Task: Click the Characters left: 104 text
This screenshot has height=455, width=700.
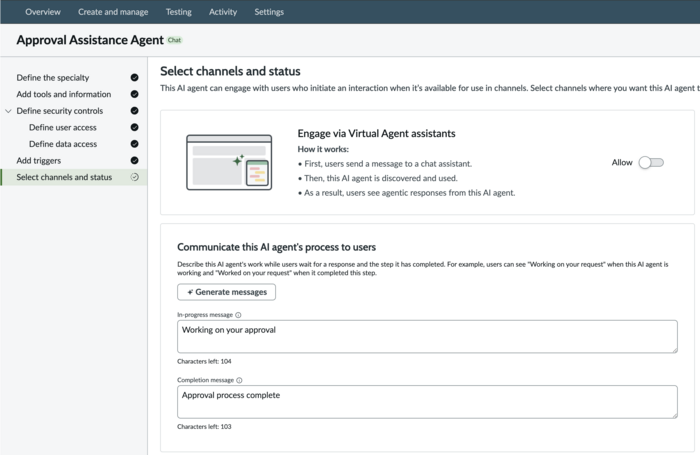Action: click(x=204, y=361)
